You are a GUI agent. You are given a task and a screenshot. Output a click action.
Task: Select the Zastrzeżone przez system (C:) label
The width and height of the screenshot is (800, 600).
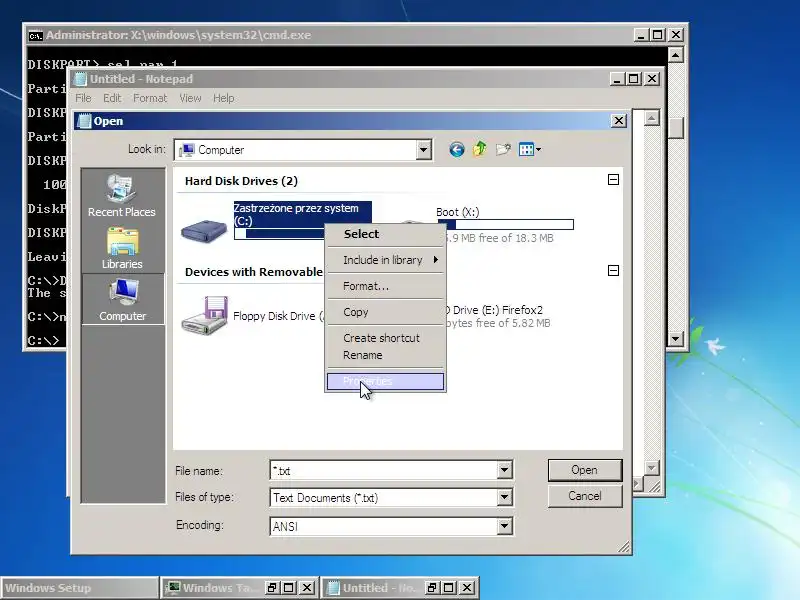(303, 214)
